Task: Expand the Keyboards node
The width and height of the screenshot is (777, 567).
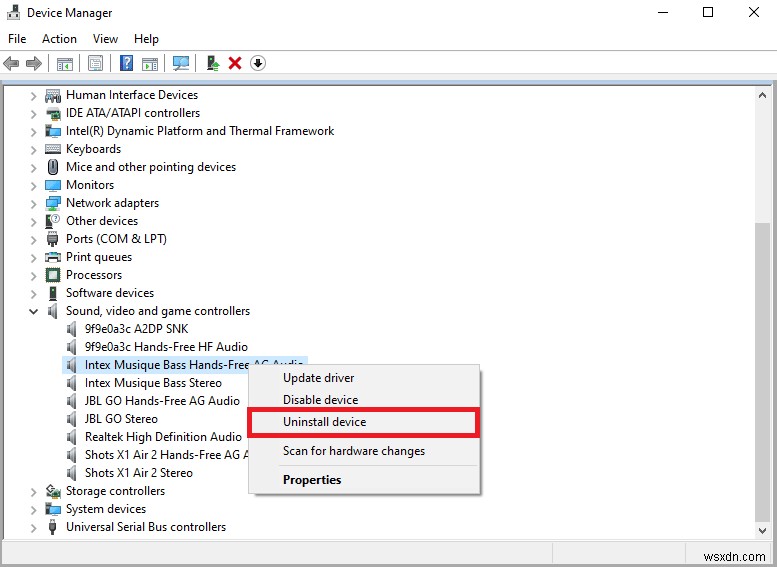Action: click(x=33, y=150)
